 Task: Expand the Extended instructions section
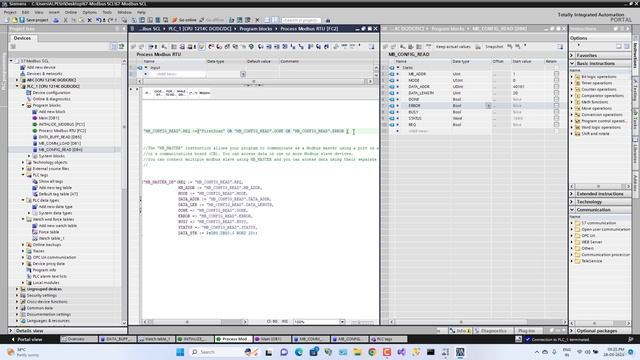572,194
